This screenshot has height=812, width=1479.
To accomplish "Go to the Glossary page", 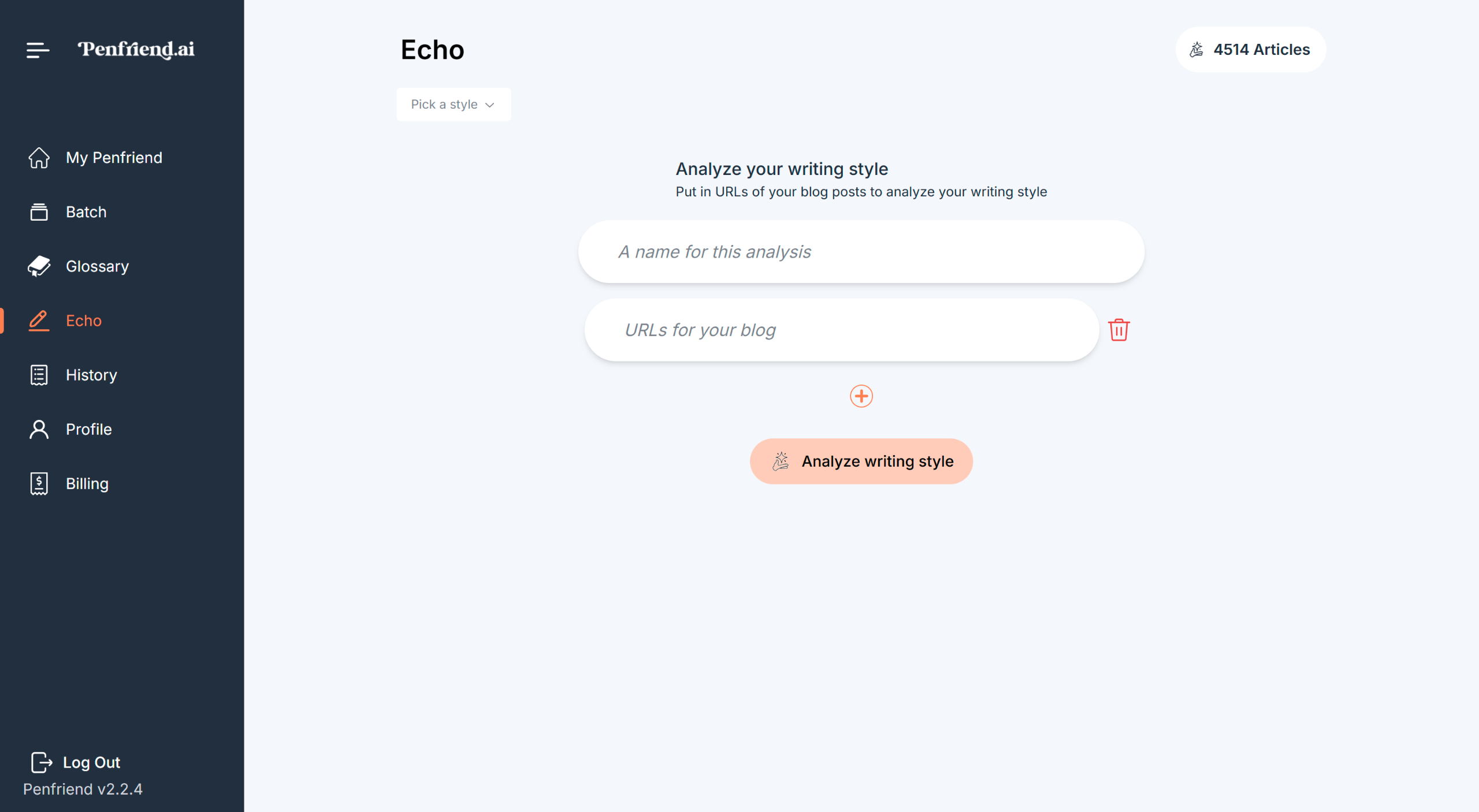I will (x=97, y=266).
